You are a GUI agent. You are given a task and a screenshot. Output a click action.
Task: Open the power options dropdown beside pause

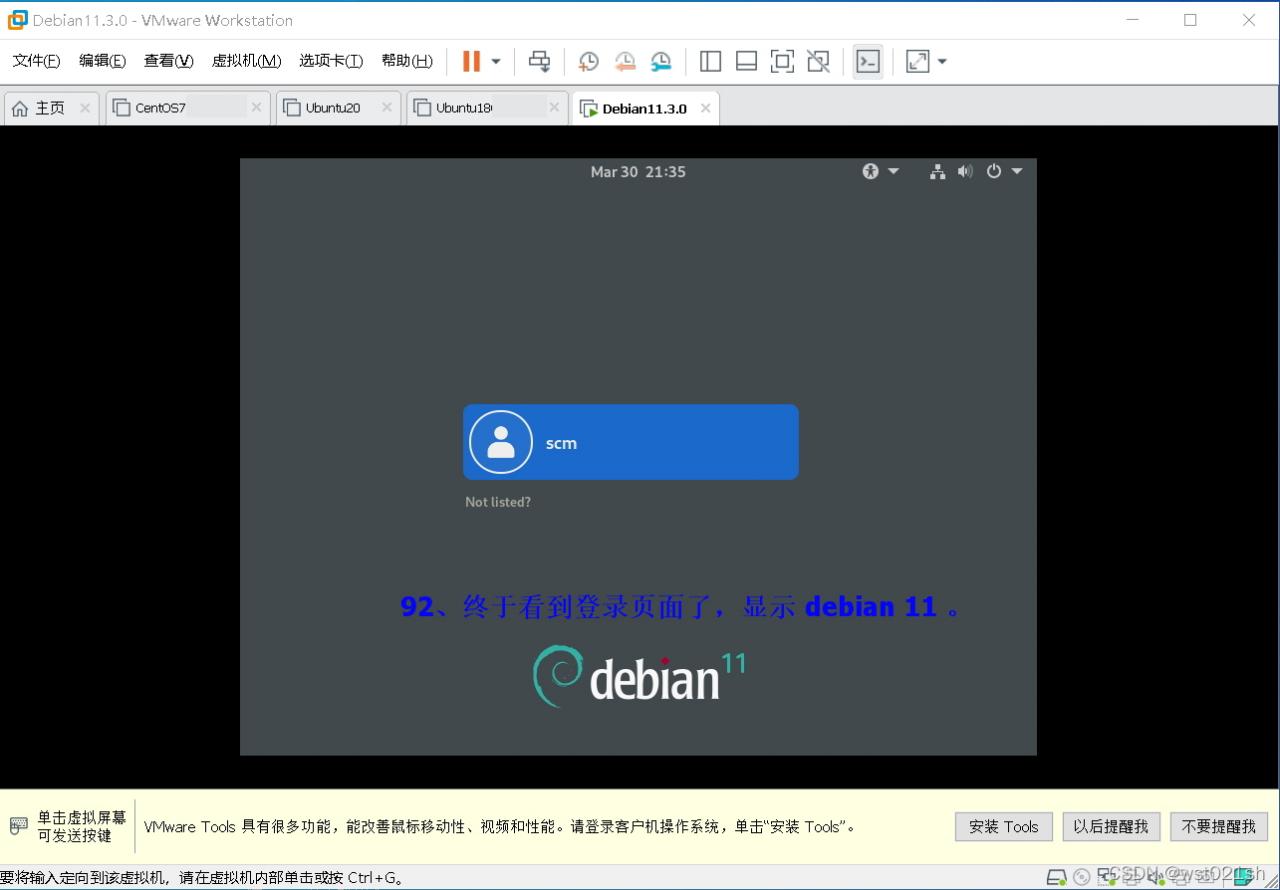[x=495, y=62]
